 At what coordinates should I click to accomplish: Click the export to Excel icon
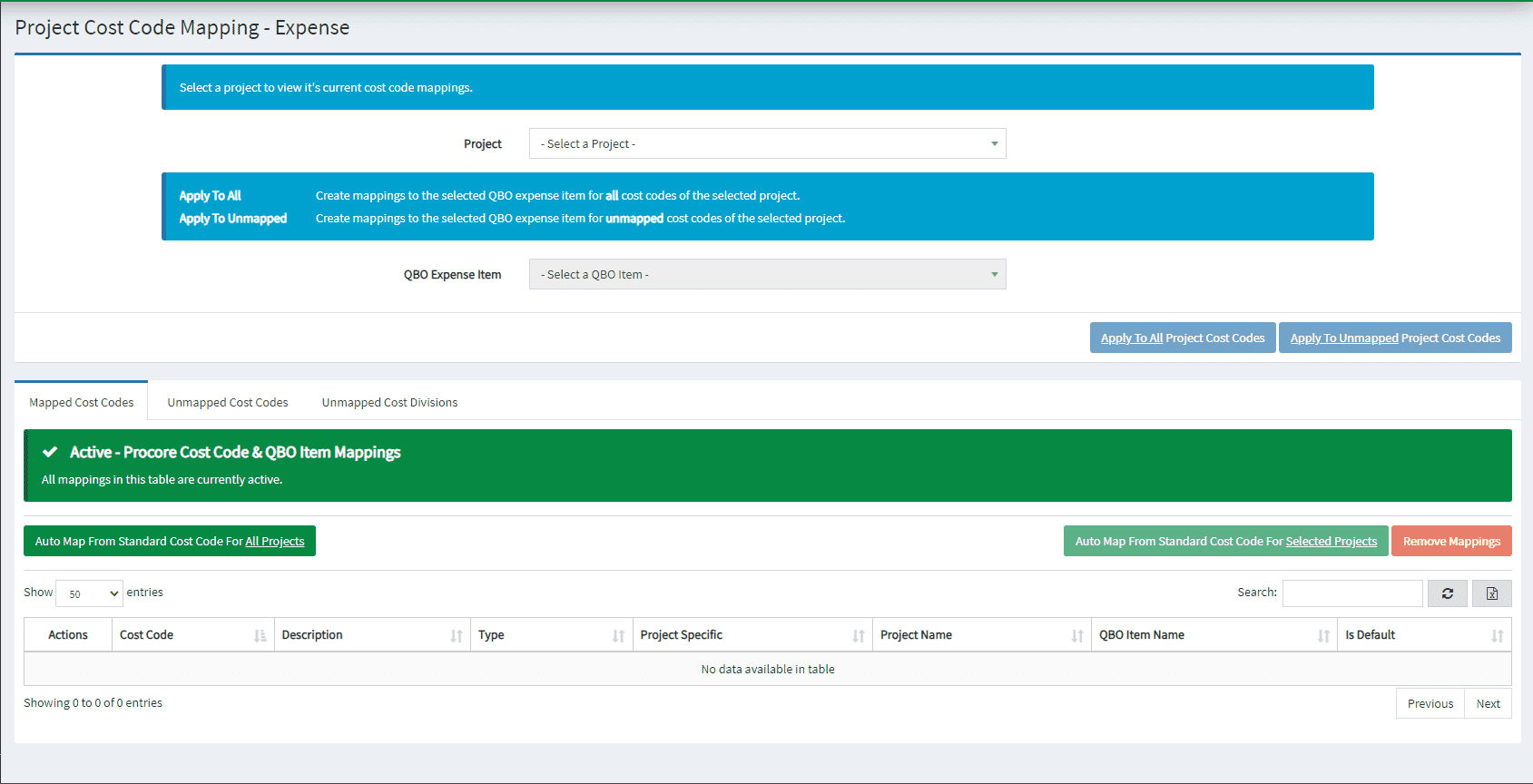[1491, 593]
